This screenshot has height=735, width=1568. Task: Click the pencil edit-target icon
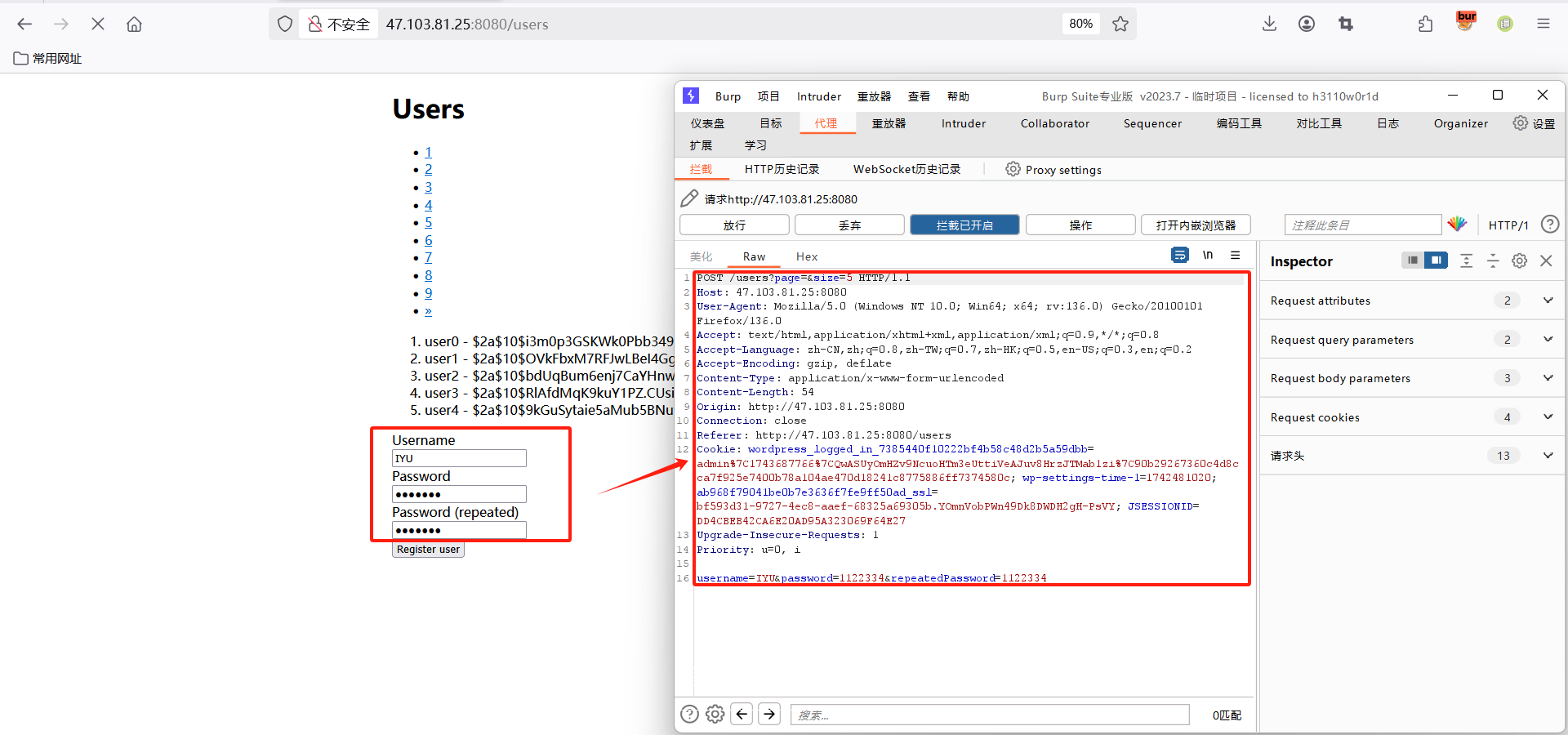coord(689,198)
